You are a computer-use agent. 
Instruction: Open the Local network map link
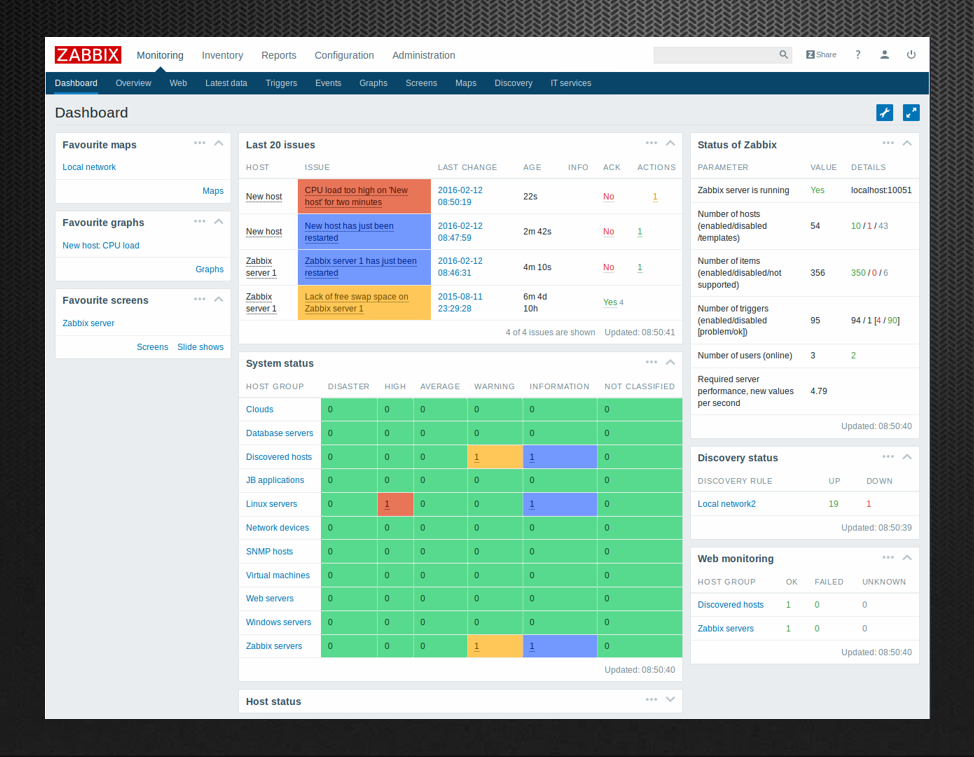click(89, 167)
